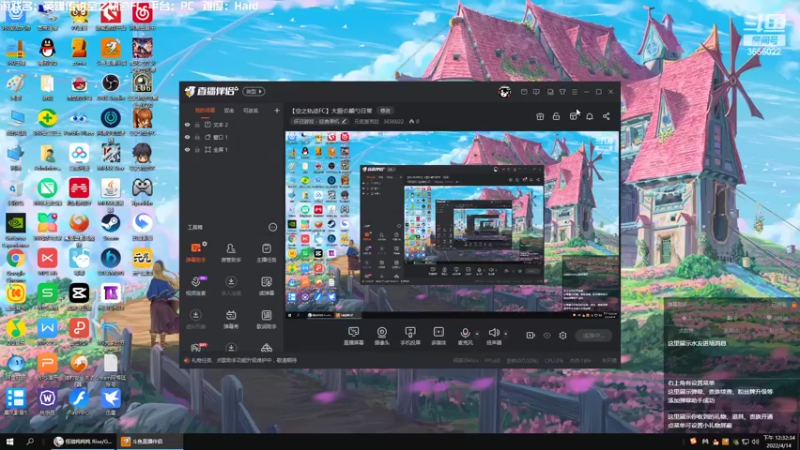Open the 弹幕秀 danmaku show tool
800x450 pixels.
point(231,319)
